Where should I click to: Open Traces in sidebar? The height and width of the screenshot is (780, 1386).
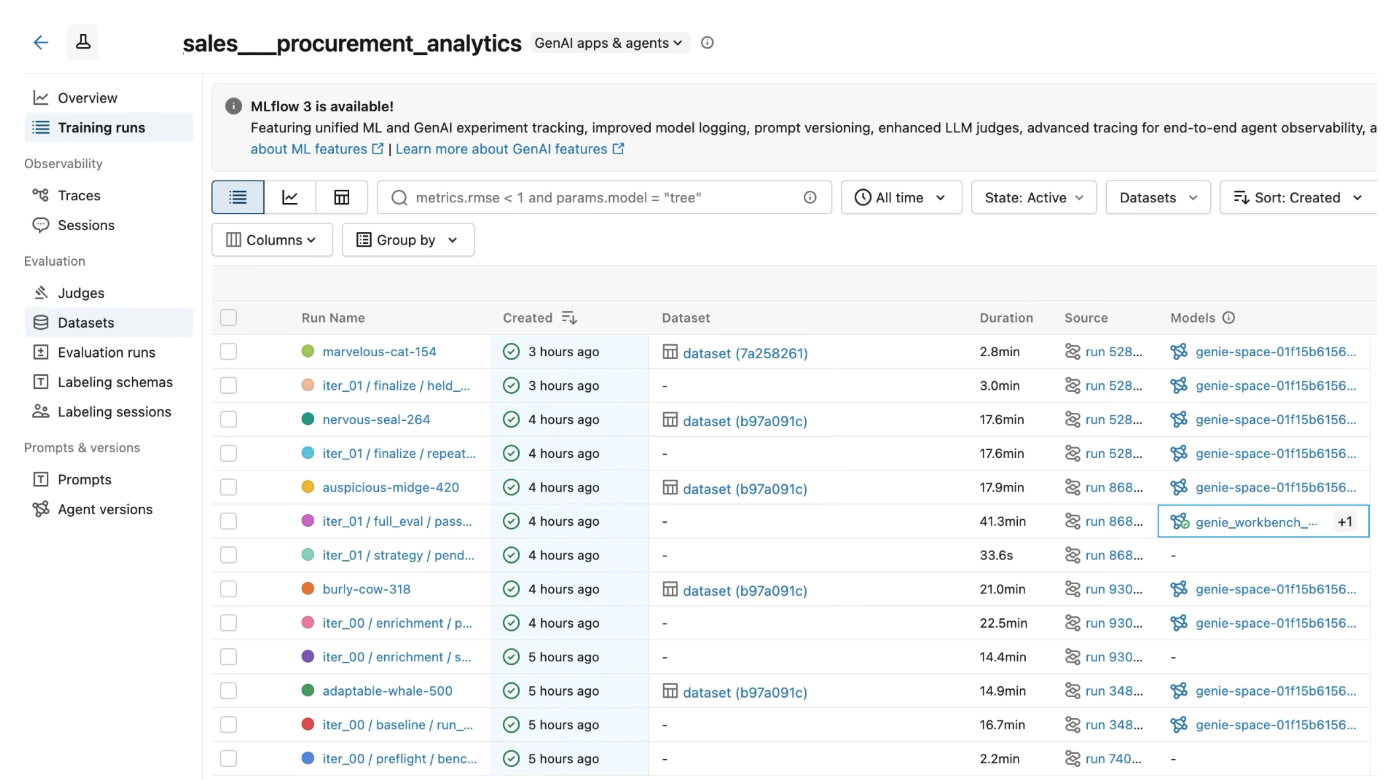109,196
